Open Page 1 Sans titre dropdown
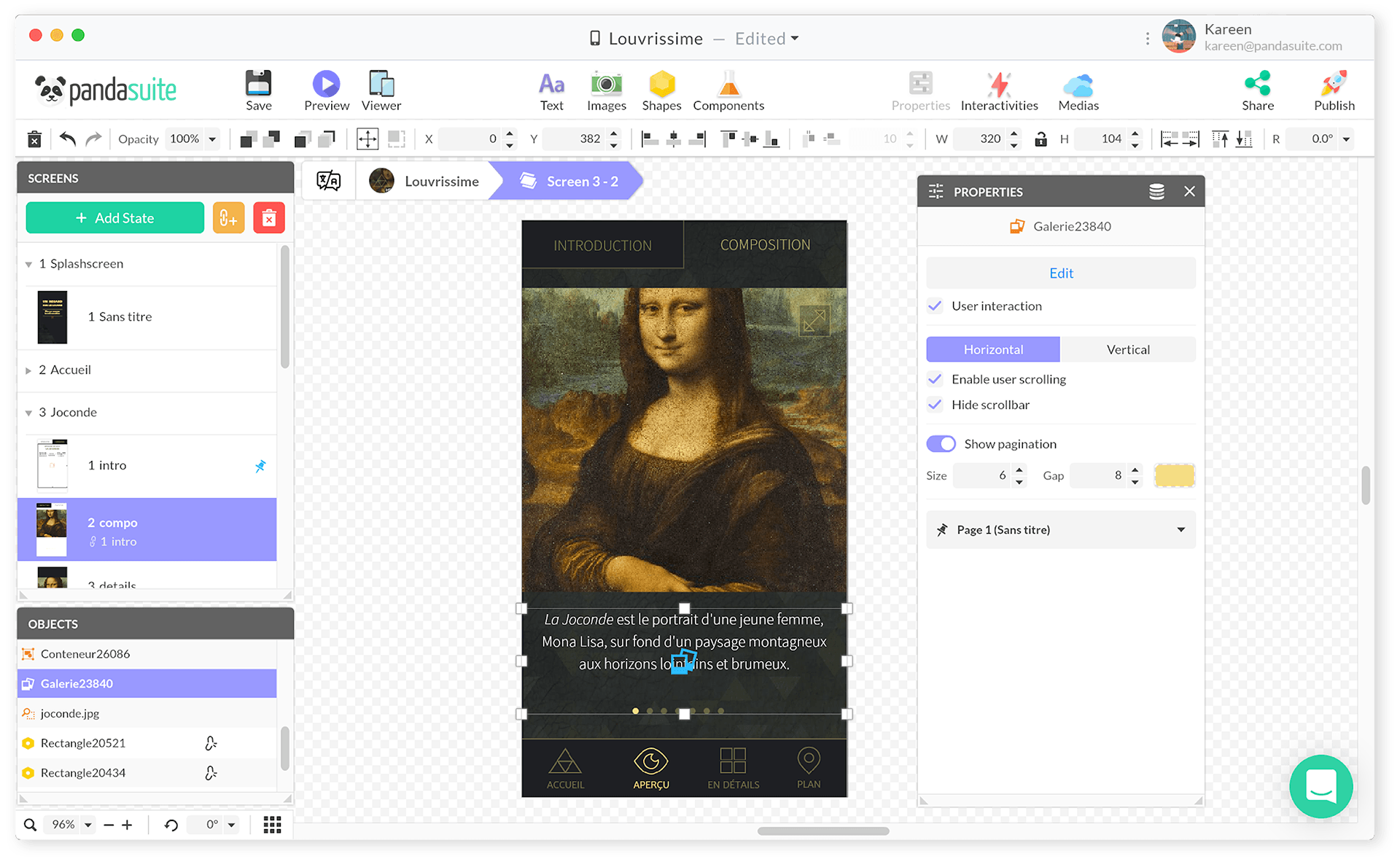This screenshot has width=1400, height=859. pyautogui.click(x=1180, y=530)
